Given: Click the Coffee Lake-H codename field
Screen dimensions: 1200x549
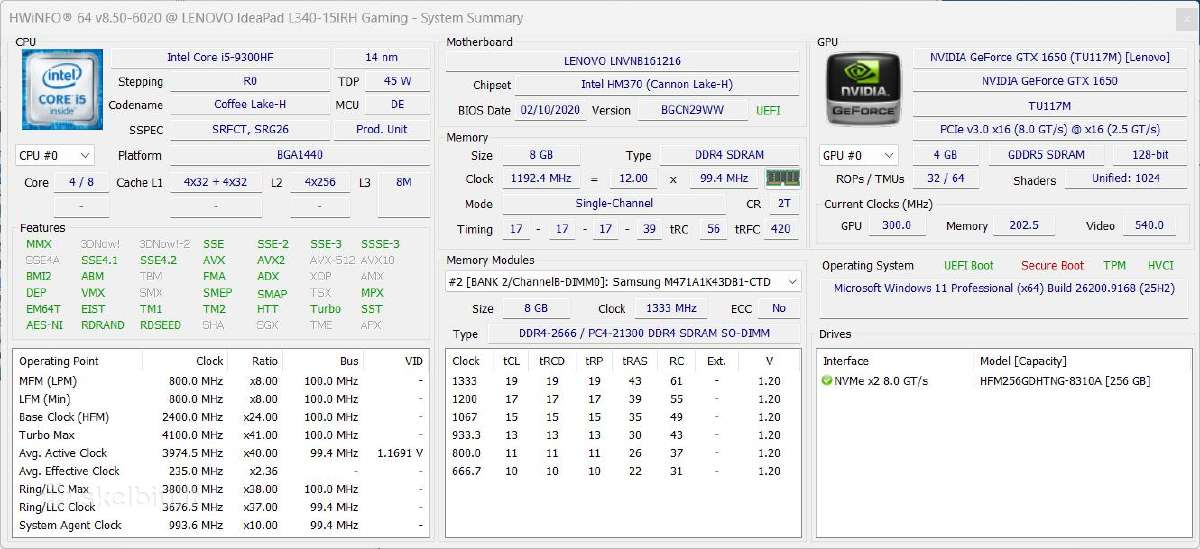Looking at the screenshot, I should [x=250, y=105].
